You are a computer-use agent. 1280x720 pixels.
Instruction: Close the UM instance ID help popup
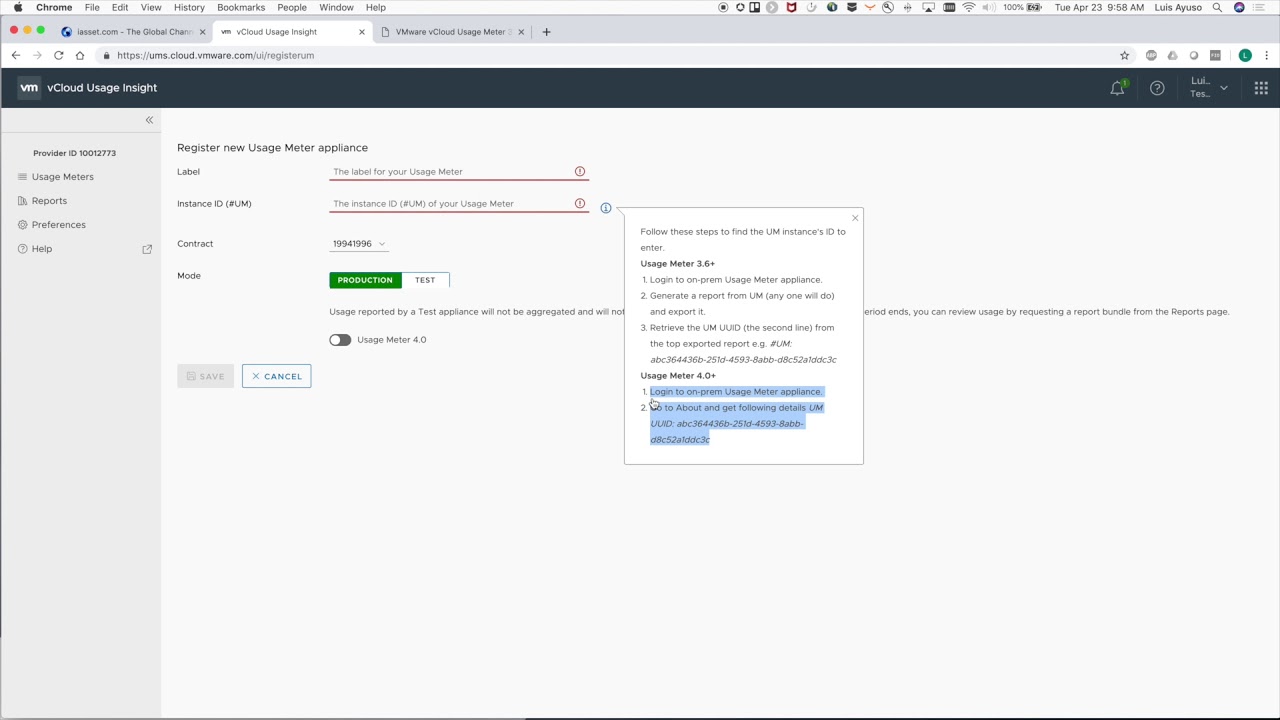855,218
